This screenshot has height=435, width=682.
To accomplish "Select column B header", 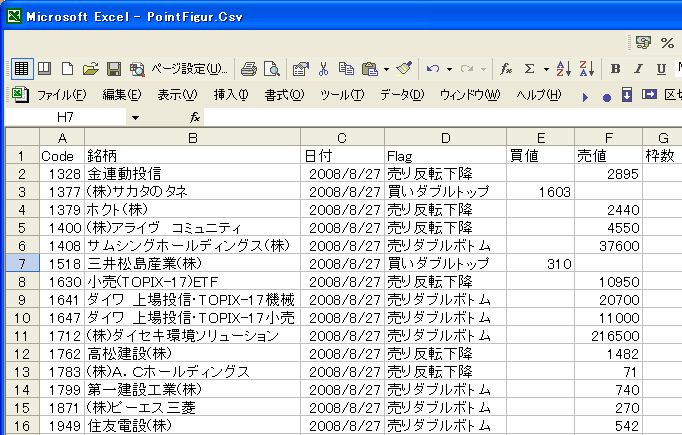I will pyautogui.click(x=192, y=138).
